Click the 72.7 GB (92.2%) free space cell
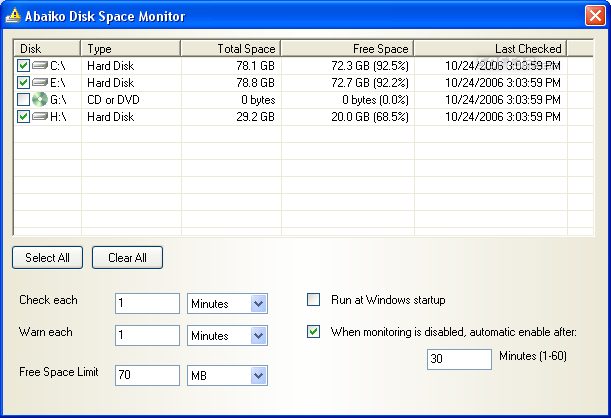Viewport: 611px width, 418px height. tap(370, 83)
